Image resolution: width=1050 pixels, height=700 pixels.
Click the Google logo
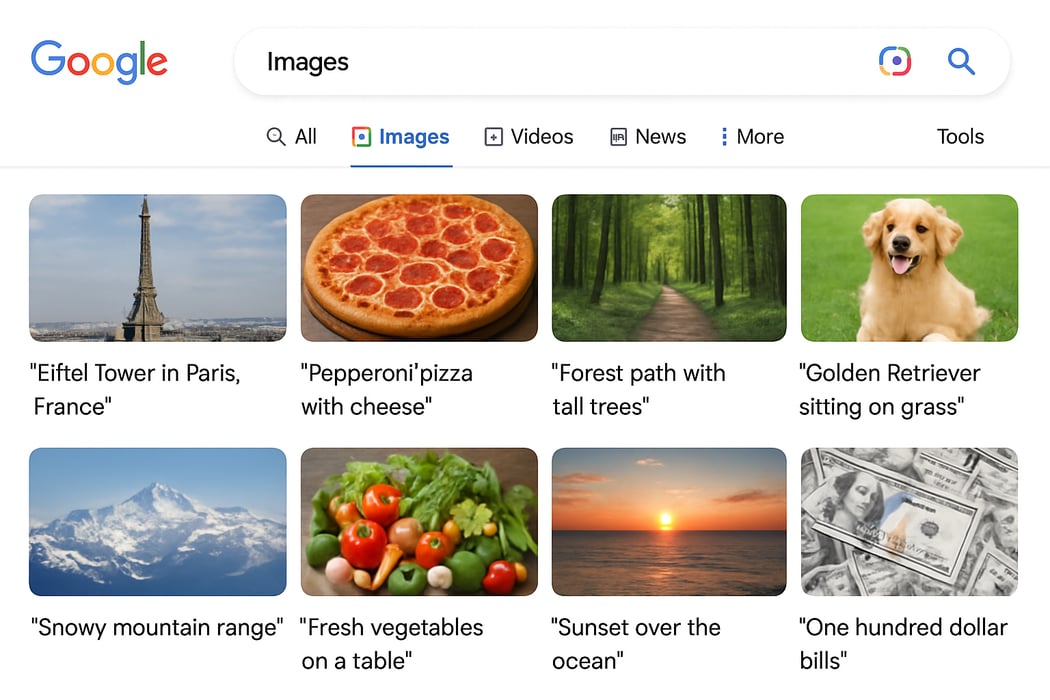click(98, 61)
